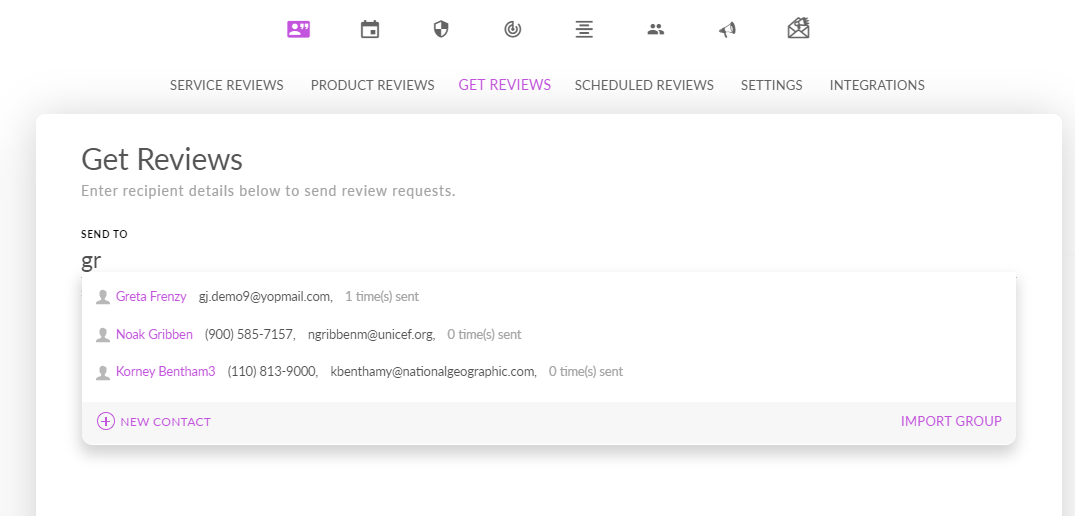Click the New Contact button

coord(154,421)
